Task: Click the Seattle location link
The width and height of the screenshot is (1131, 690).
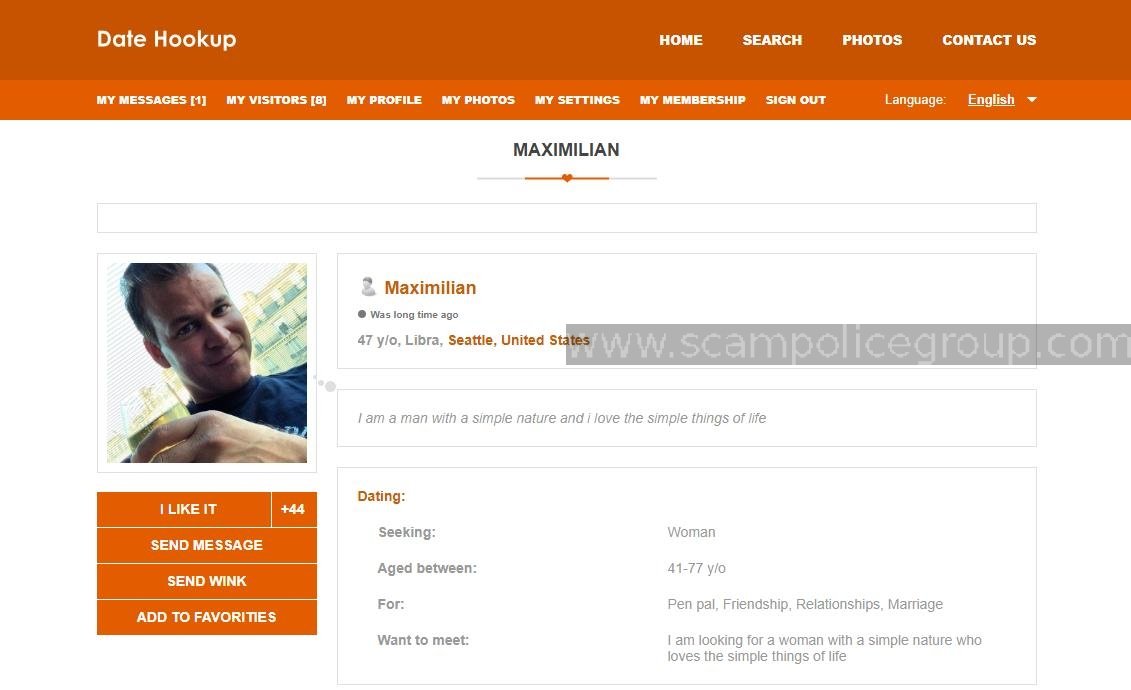Action: point(470,340)
